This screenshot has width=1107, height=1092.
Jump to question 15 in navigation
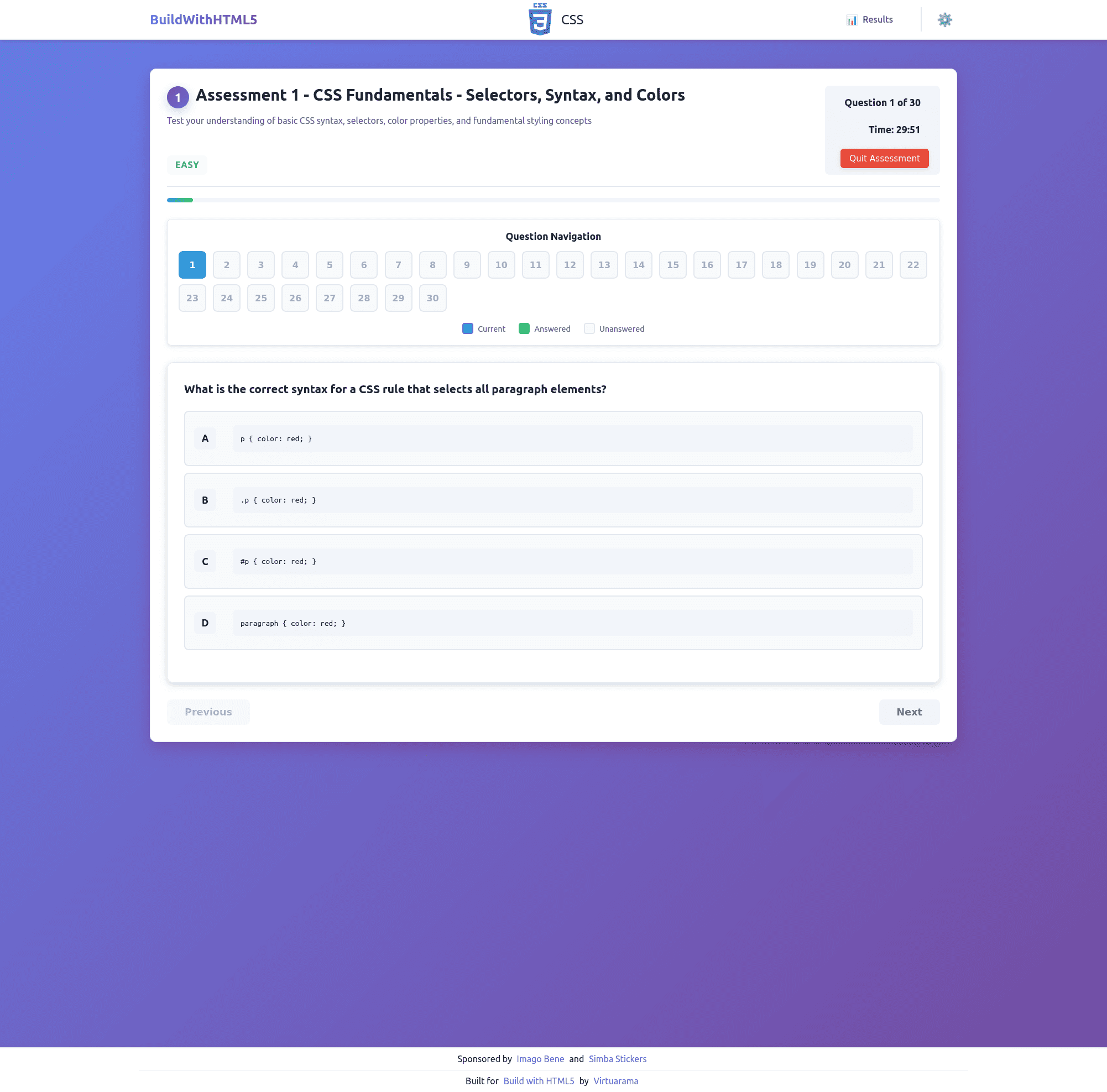tap(673, 265)
